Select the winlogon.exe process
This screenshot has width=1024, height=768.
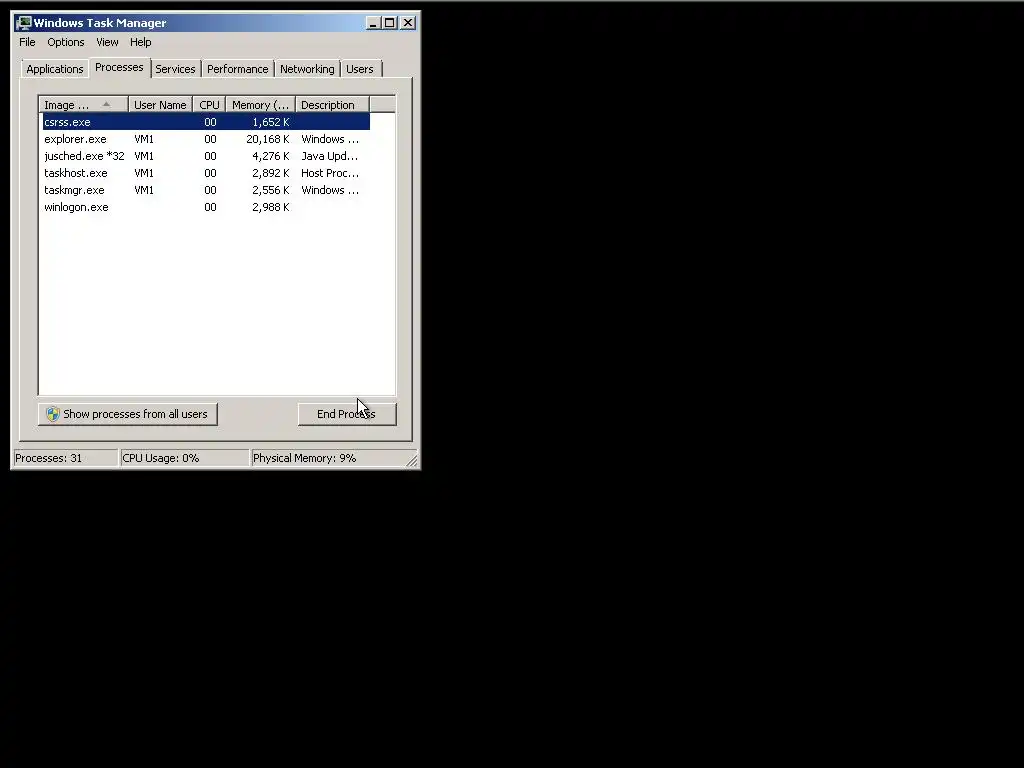(206, 207)
